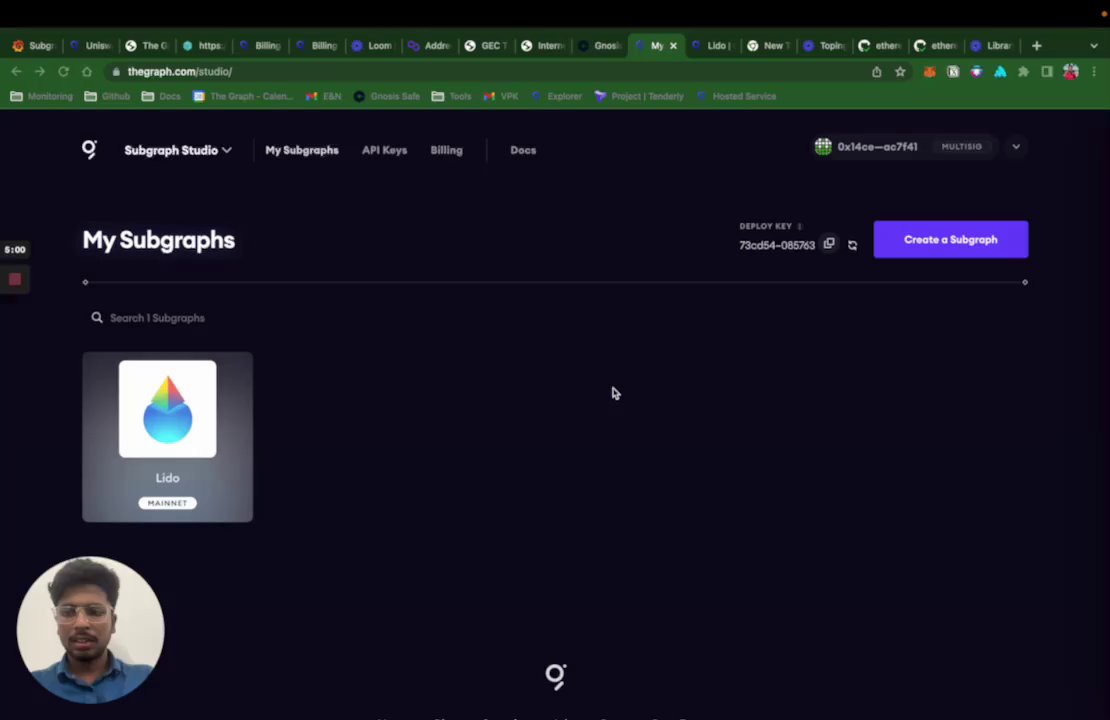This screenshot has width=1110, height=720.
Task: Go back in browser history
Action: tap(16, 72)
